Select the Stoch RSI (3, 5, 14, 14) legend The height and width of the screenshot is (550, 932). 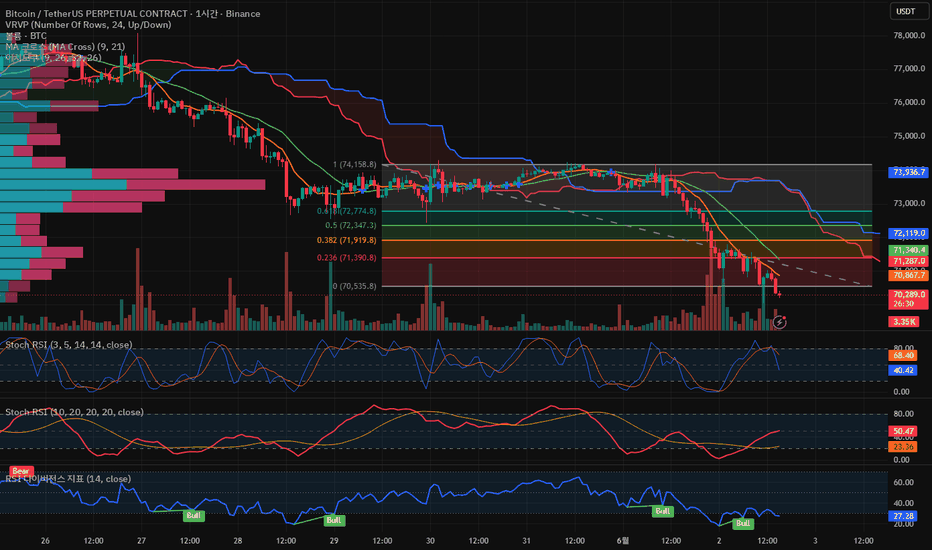(69, 345)
